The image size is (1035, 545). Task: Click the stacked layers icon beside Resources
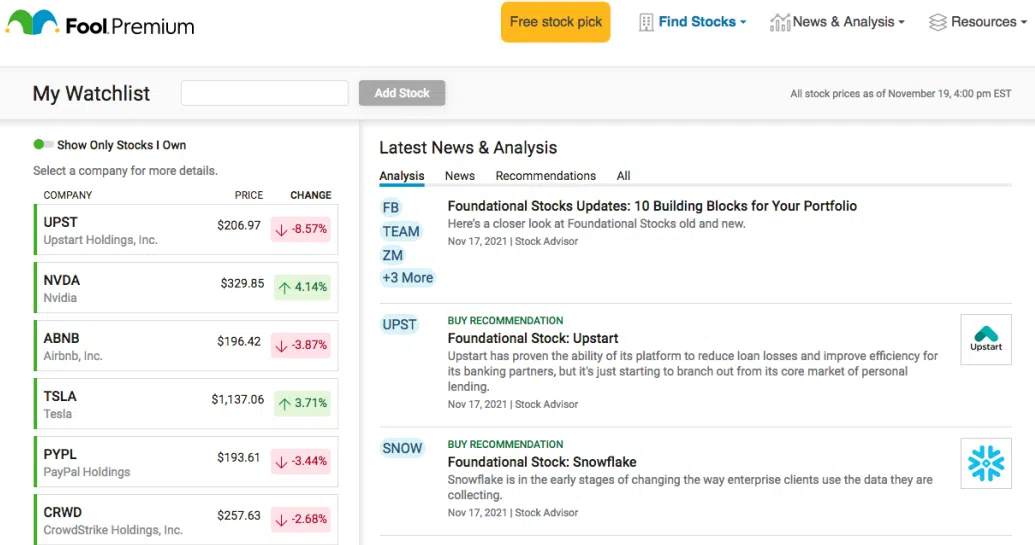tap(937, 22)
